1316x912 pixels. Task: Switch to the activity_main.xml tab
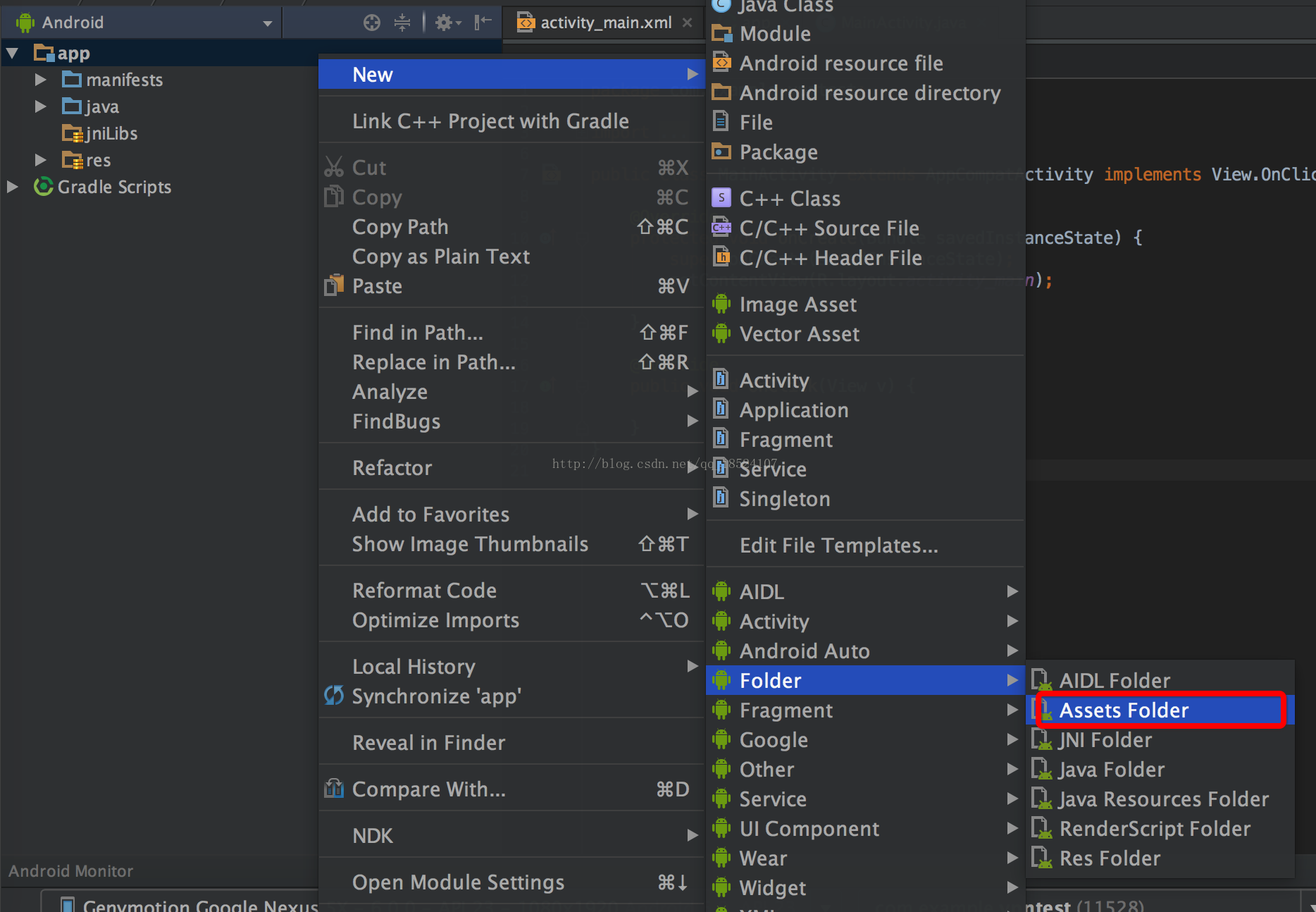tap(605, 23)
